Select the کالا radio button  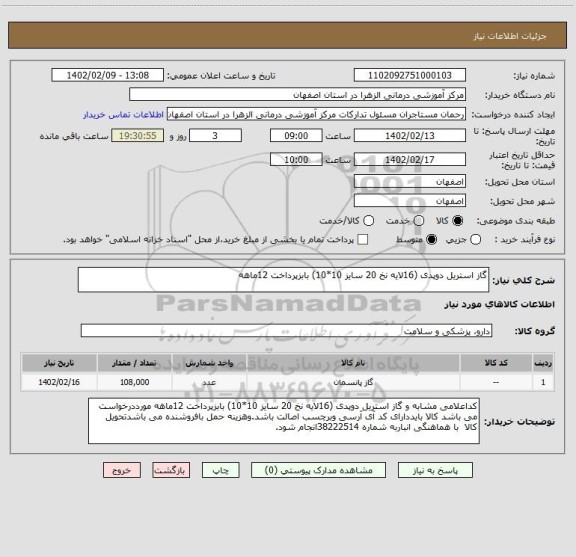point(458,221)
